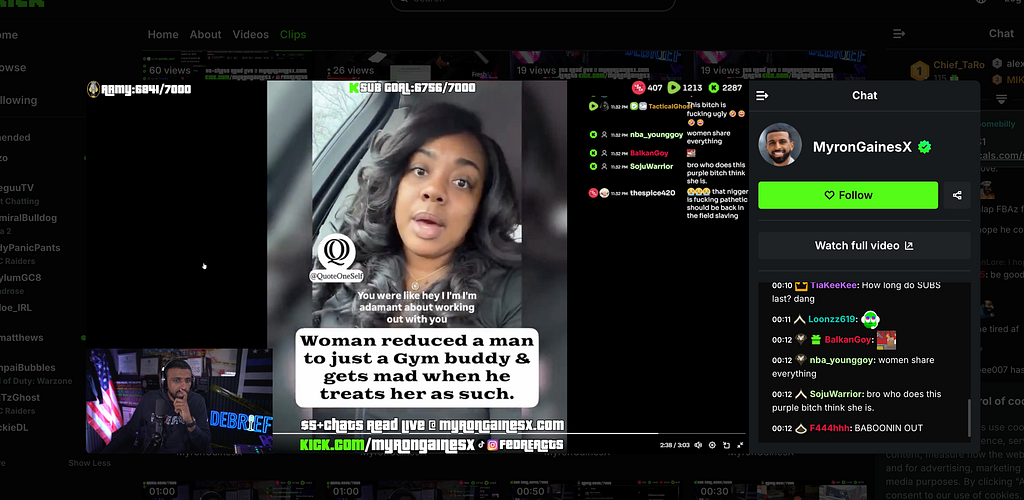Open Watch full video
The width and height of the screenshot is (1024, 500).
click(864, 245)
